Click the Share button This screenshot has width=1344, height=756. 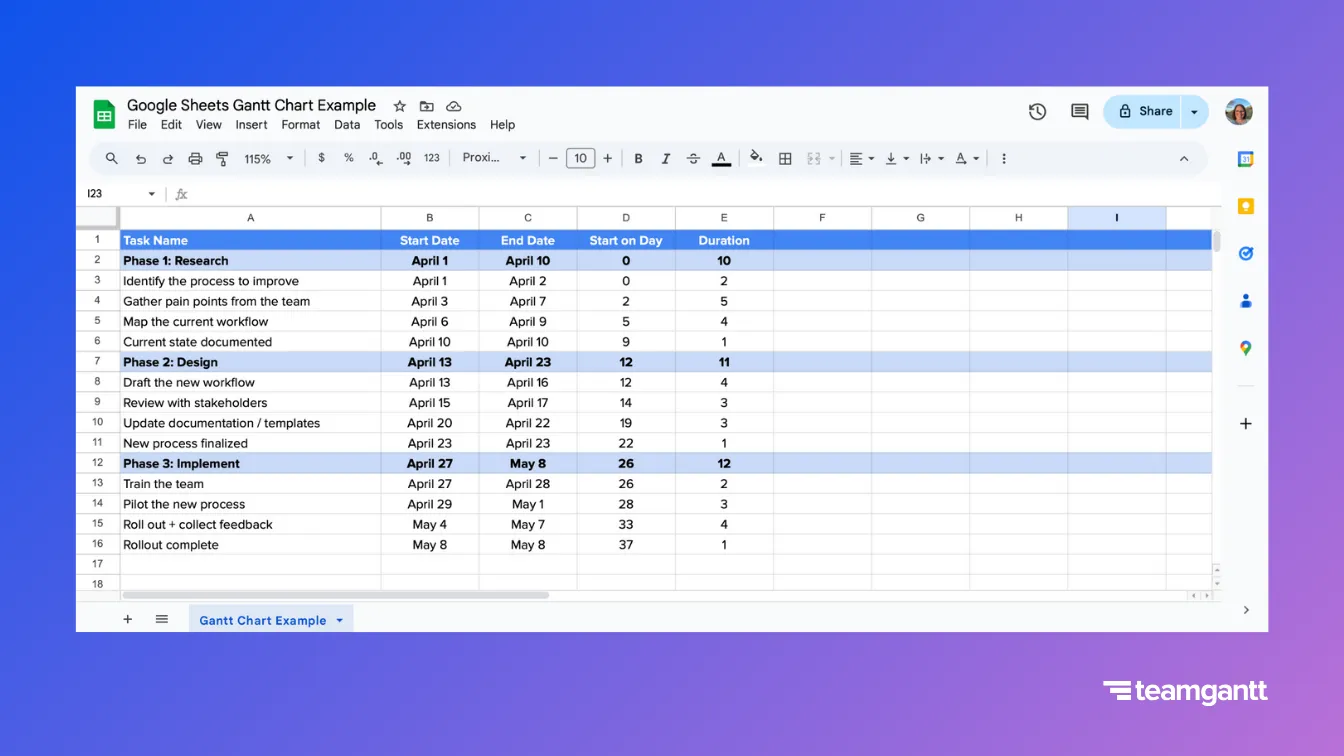1155,111
